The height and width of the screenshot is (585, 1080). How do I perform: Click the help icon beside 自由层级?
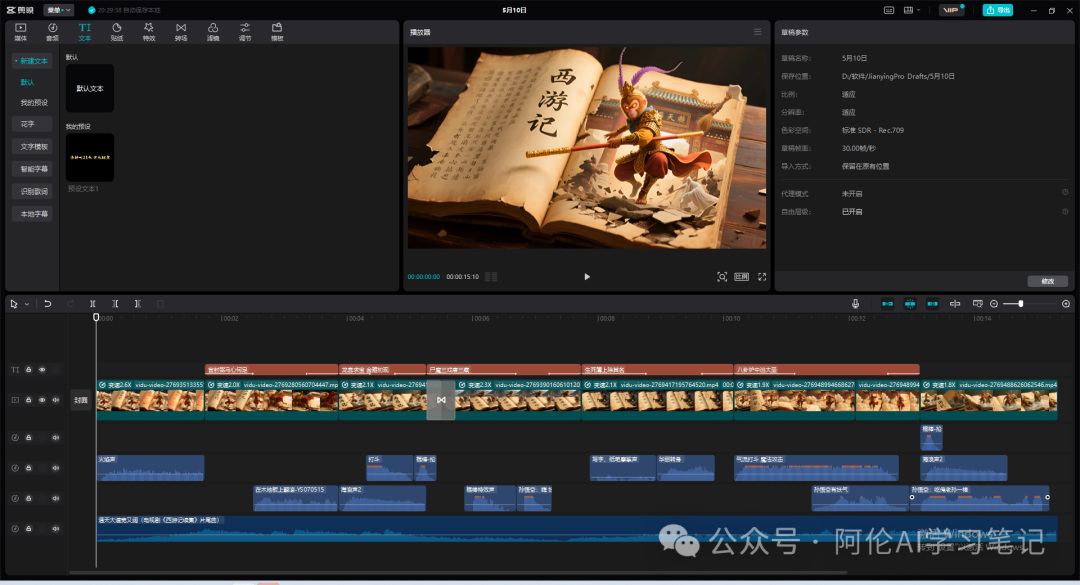coord(1065,212)
